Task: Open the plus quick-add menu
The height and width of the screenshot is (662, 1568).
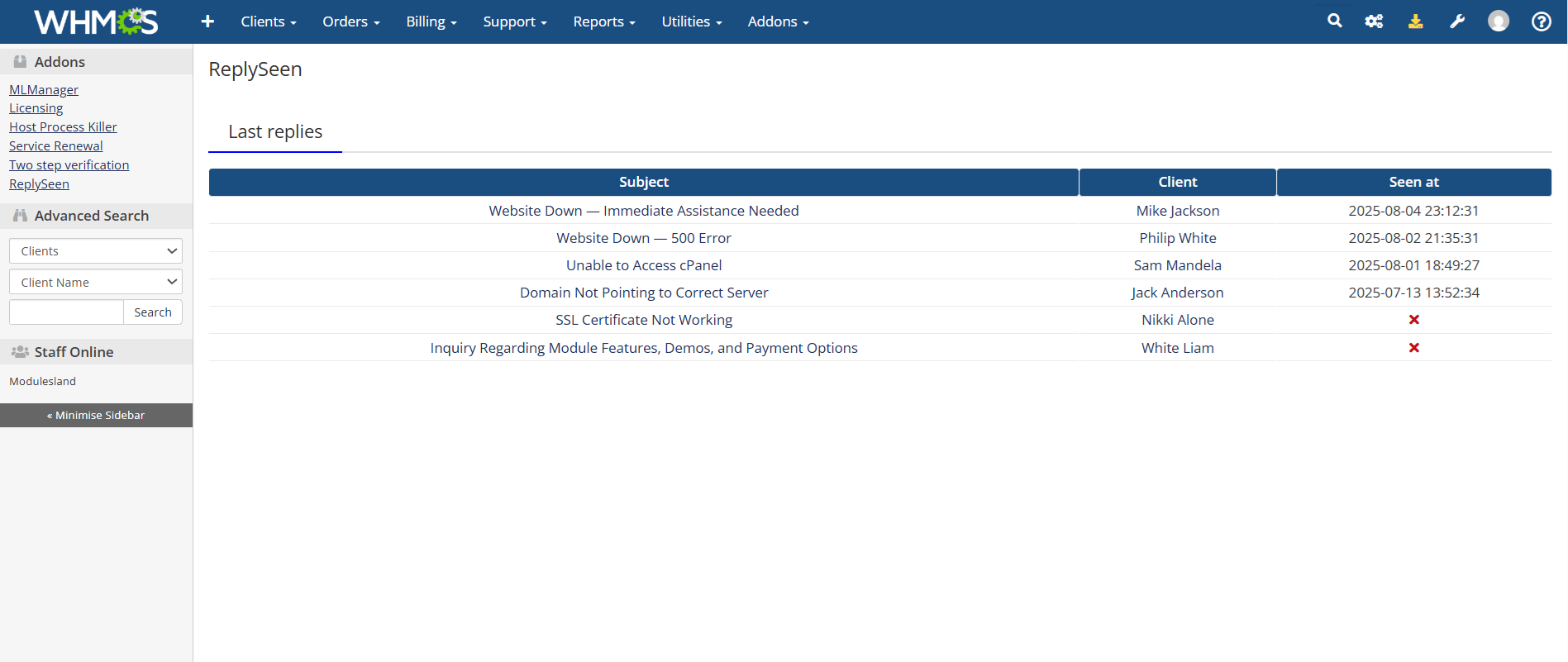Action: point(207,21)
